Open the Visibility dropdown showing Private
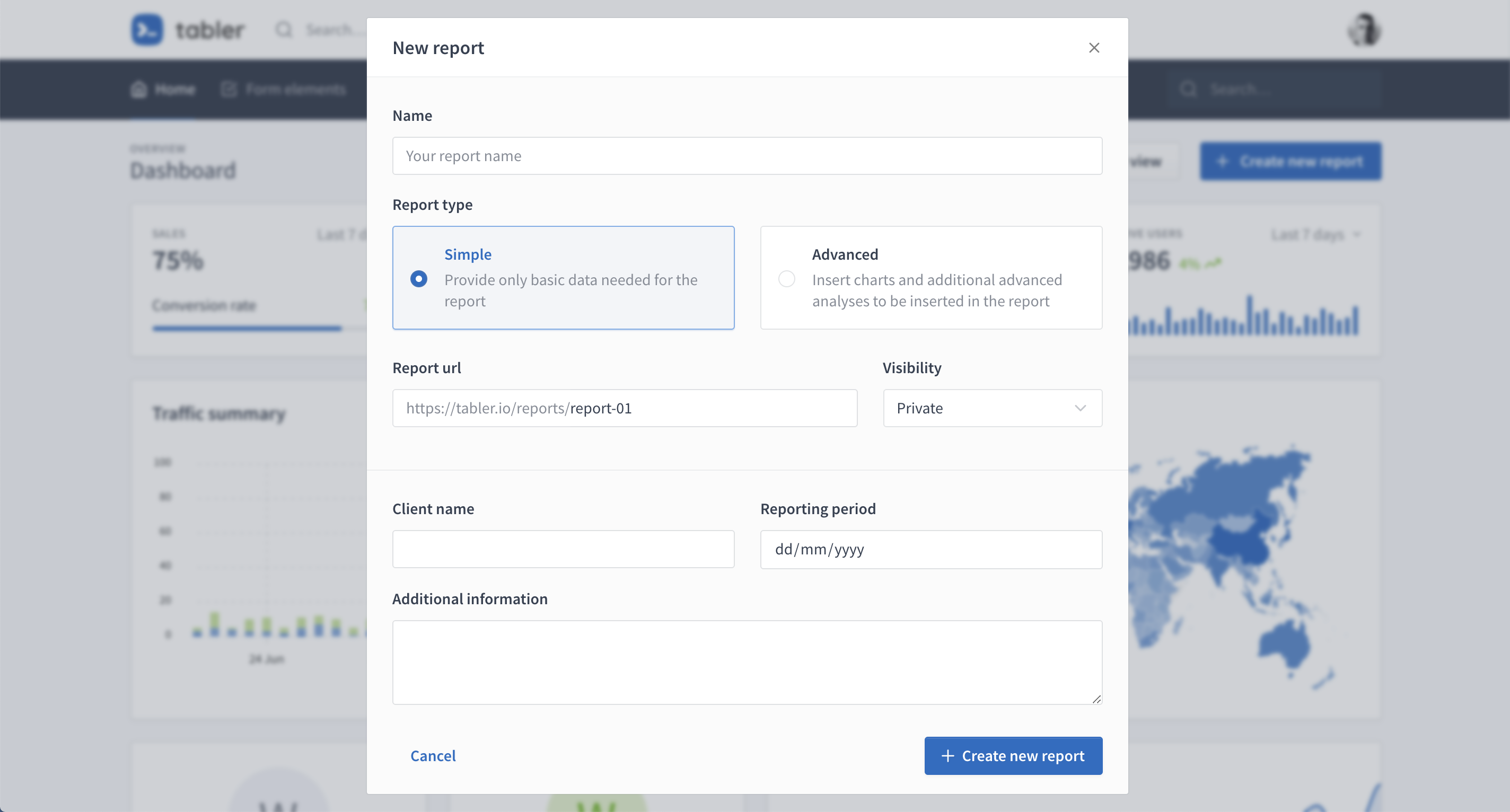The image size is (1510, 812). pos(993,408)
